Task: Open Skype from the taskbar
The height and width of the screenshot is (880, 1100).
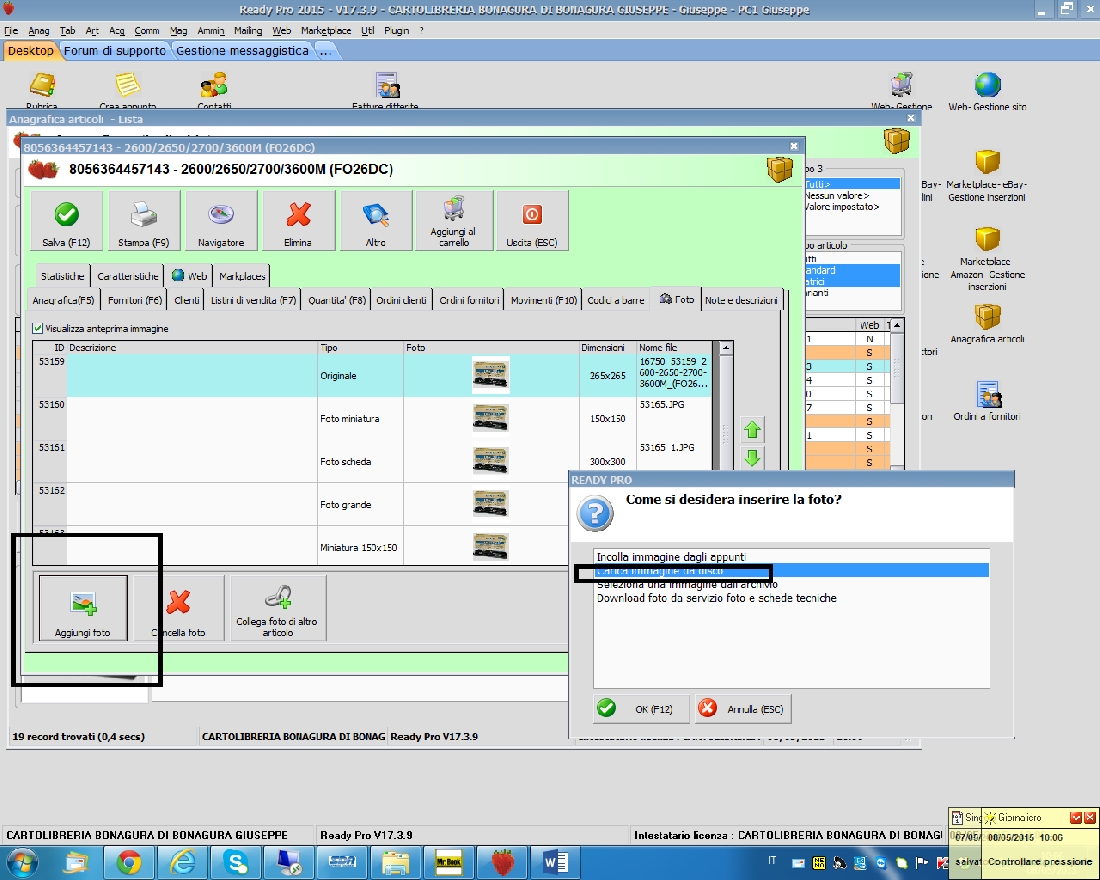Action: point(236,862)
